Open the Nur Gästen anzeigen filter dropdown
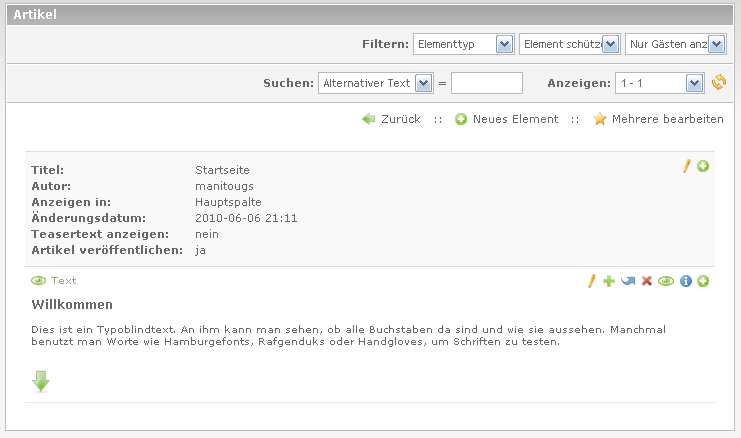 (x=675, y=44)
